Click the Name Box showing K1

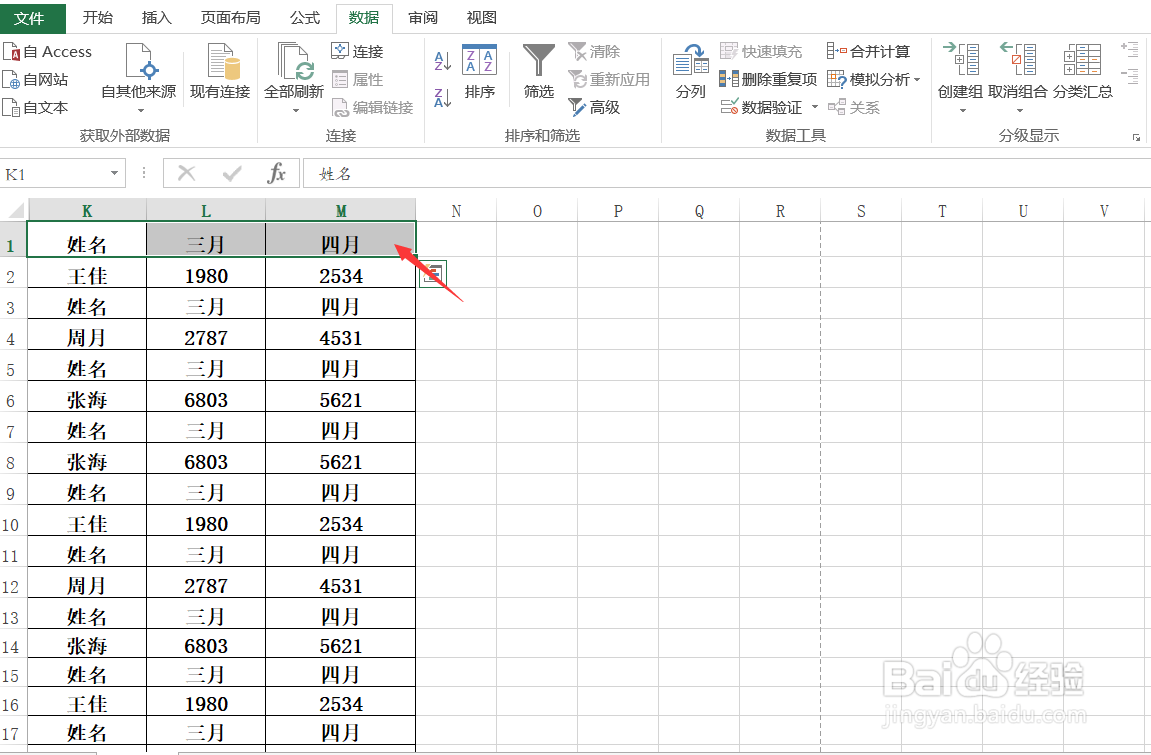(x=55, y=174)
